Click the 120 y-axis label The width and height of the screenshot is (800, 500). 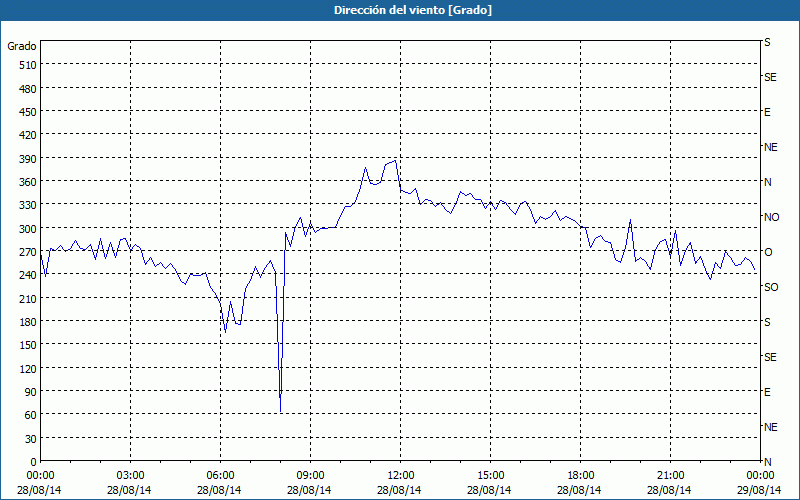28,368
